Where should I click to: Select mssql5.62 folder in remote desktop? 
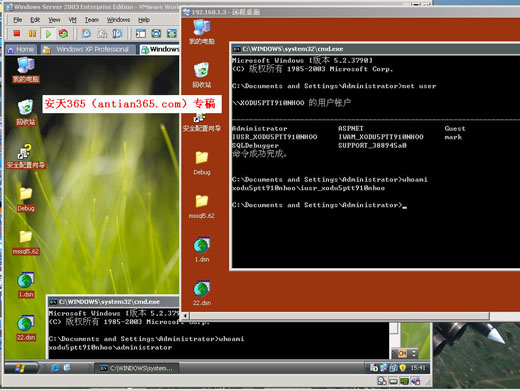click(x=202, y=206)
